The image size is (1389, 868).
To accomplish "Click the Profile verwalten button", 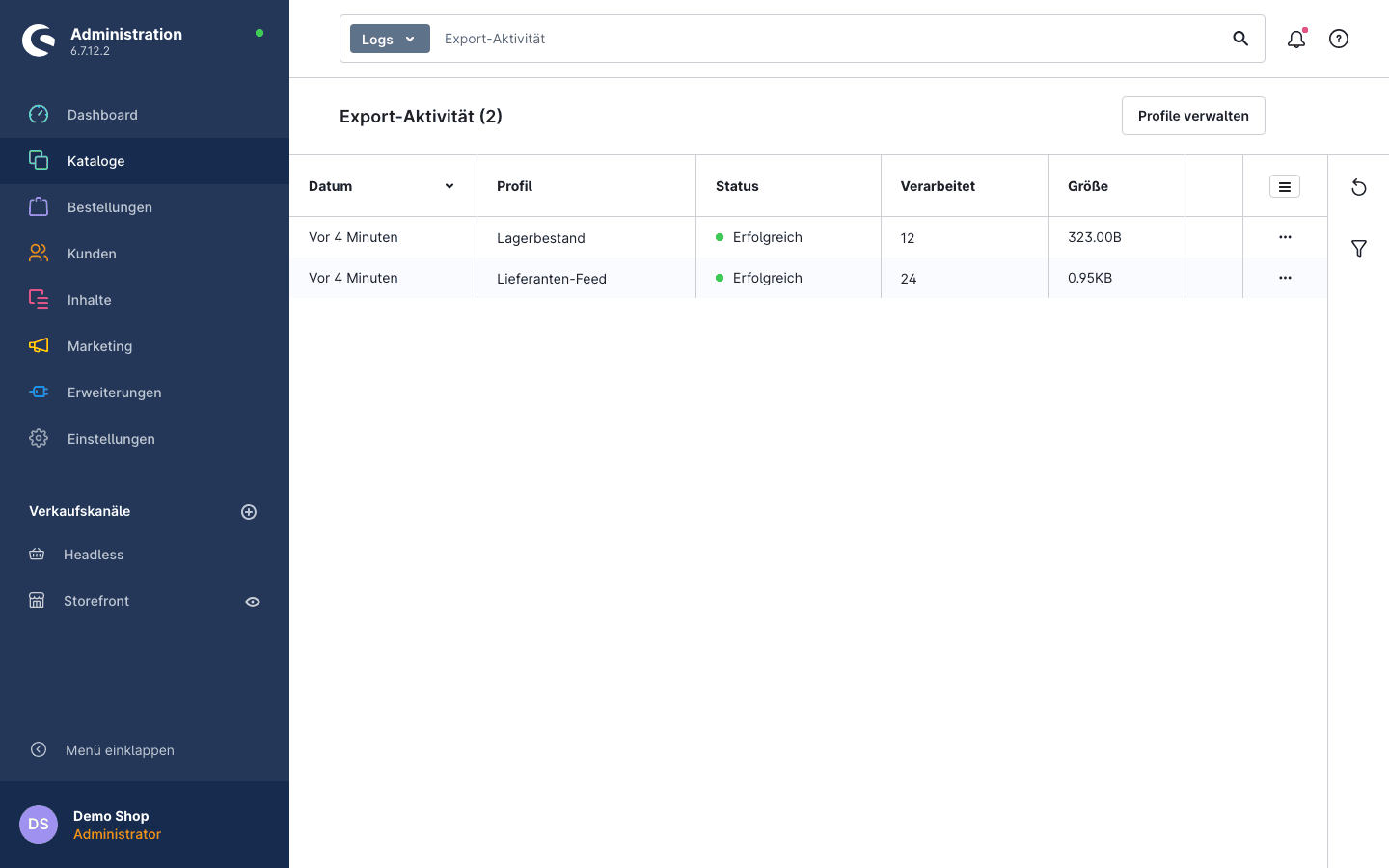I will [1193, 116].
